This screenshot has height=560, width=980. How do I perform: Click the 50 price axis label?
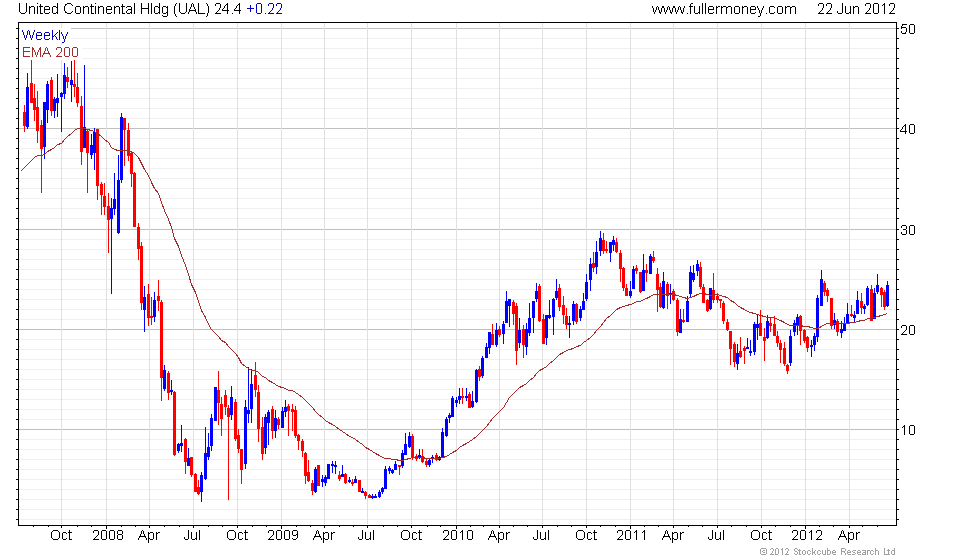coord(908,29)
